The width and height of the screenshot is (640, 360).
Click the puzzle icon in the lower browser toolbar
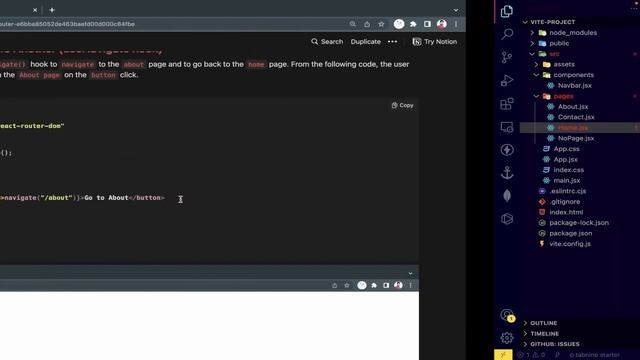coord(374,285)
